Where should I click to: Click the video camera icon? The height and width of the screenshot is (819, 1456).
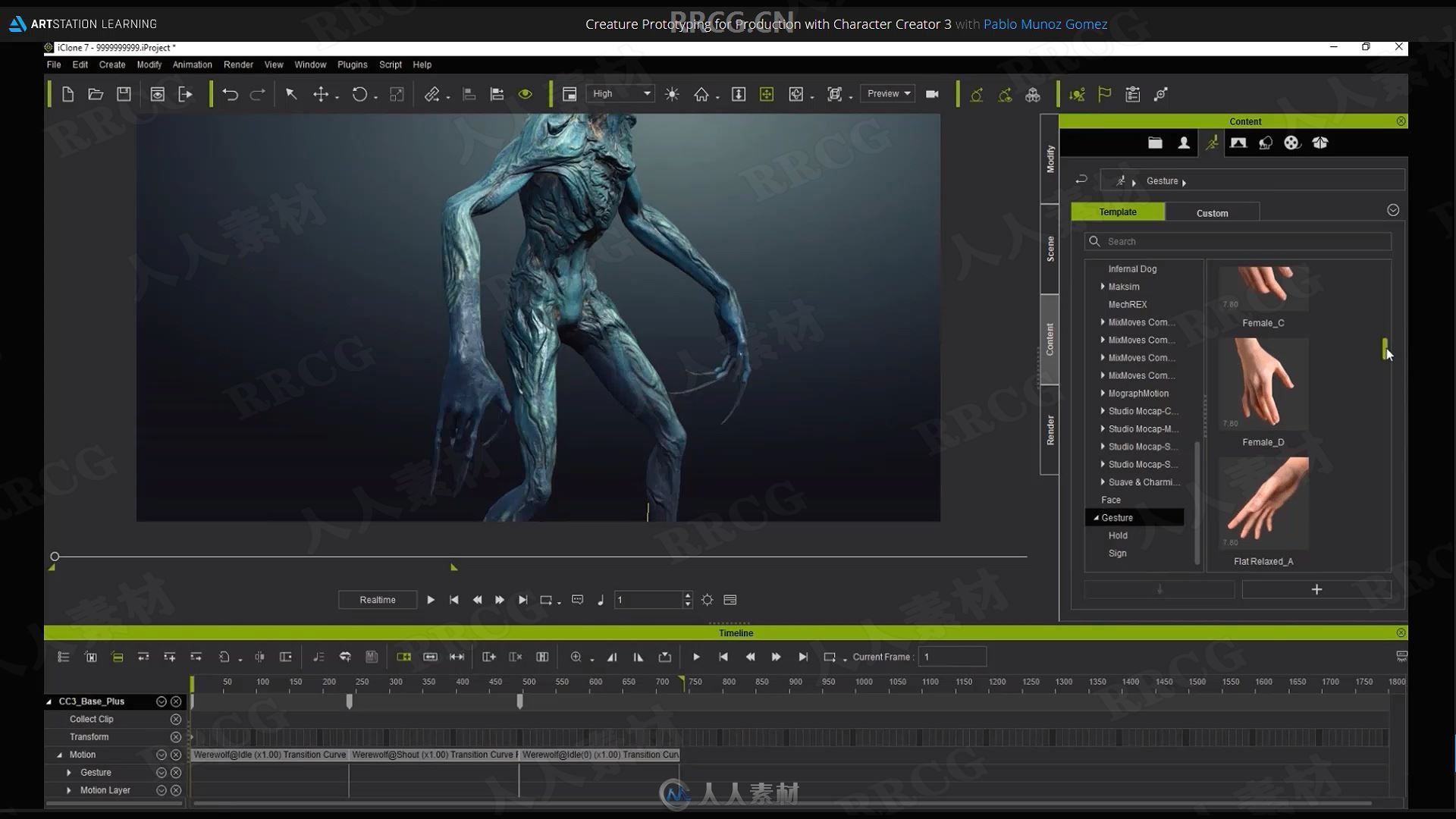pos(932,94)
